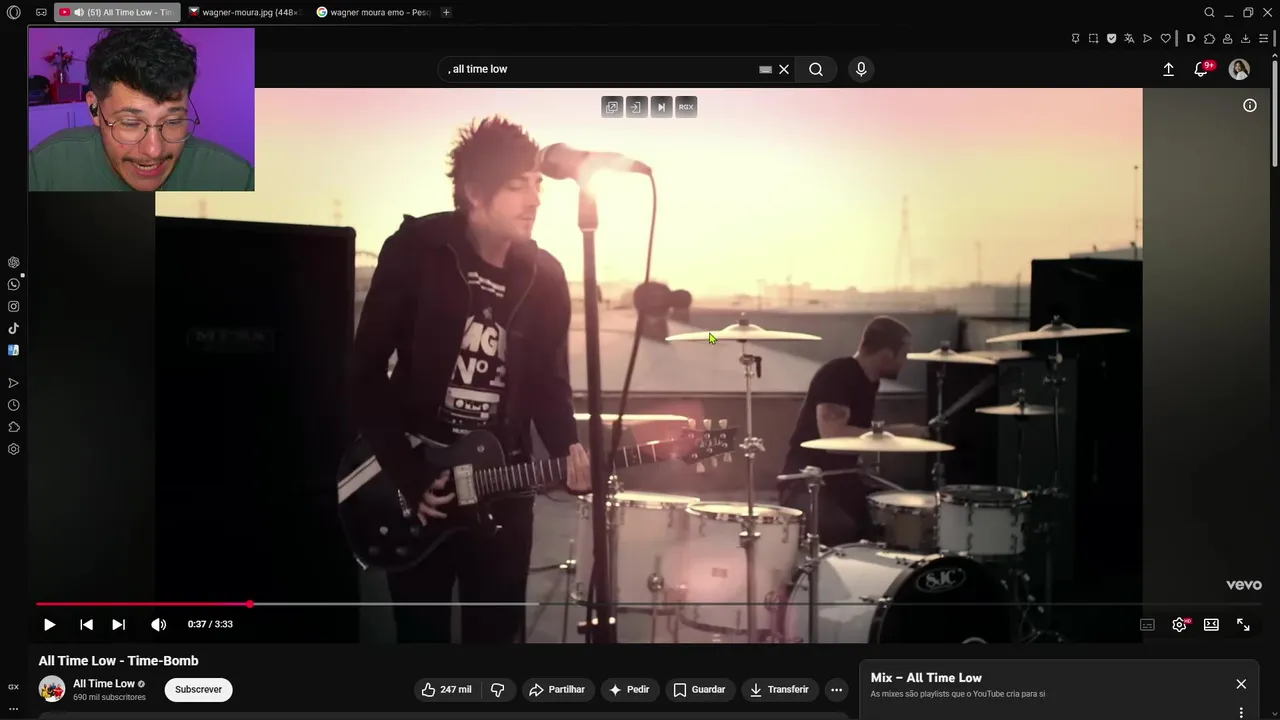Play the video
The width and height of the screenshot is (1280, 720).
49,624
